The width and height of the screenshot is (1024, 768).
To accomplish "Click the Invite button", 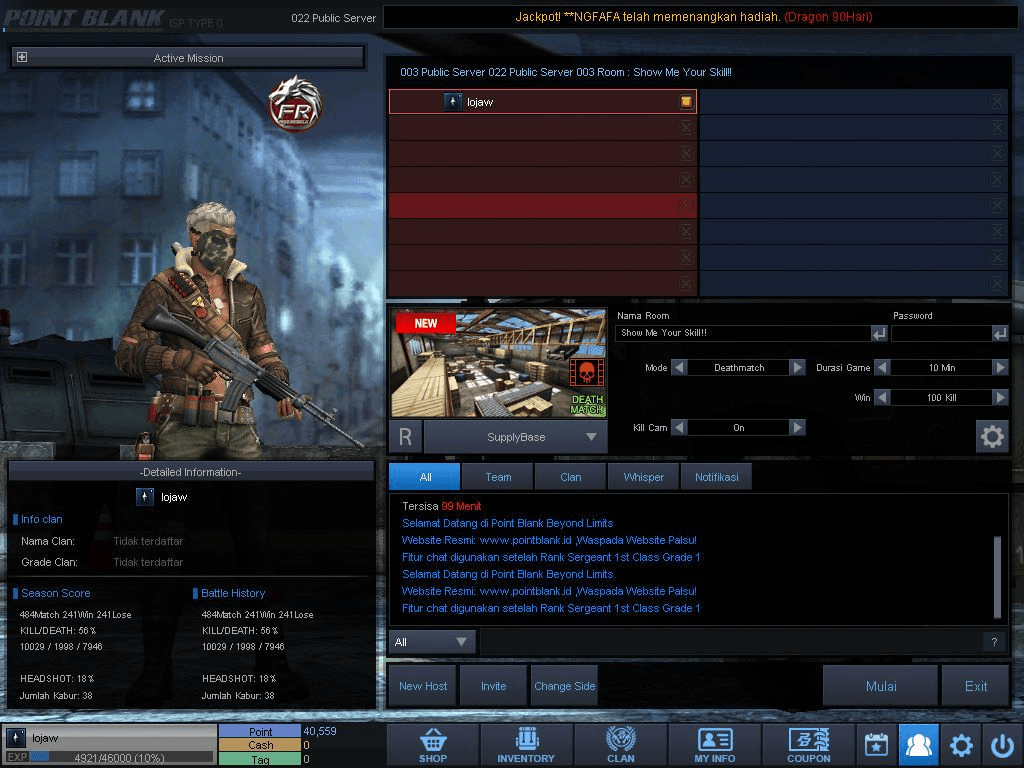I will (x=494, y=686).
